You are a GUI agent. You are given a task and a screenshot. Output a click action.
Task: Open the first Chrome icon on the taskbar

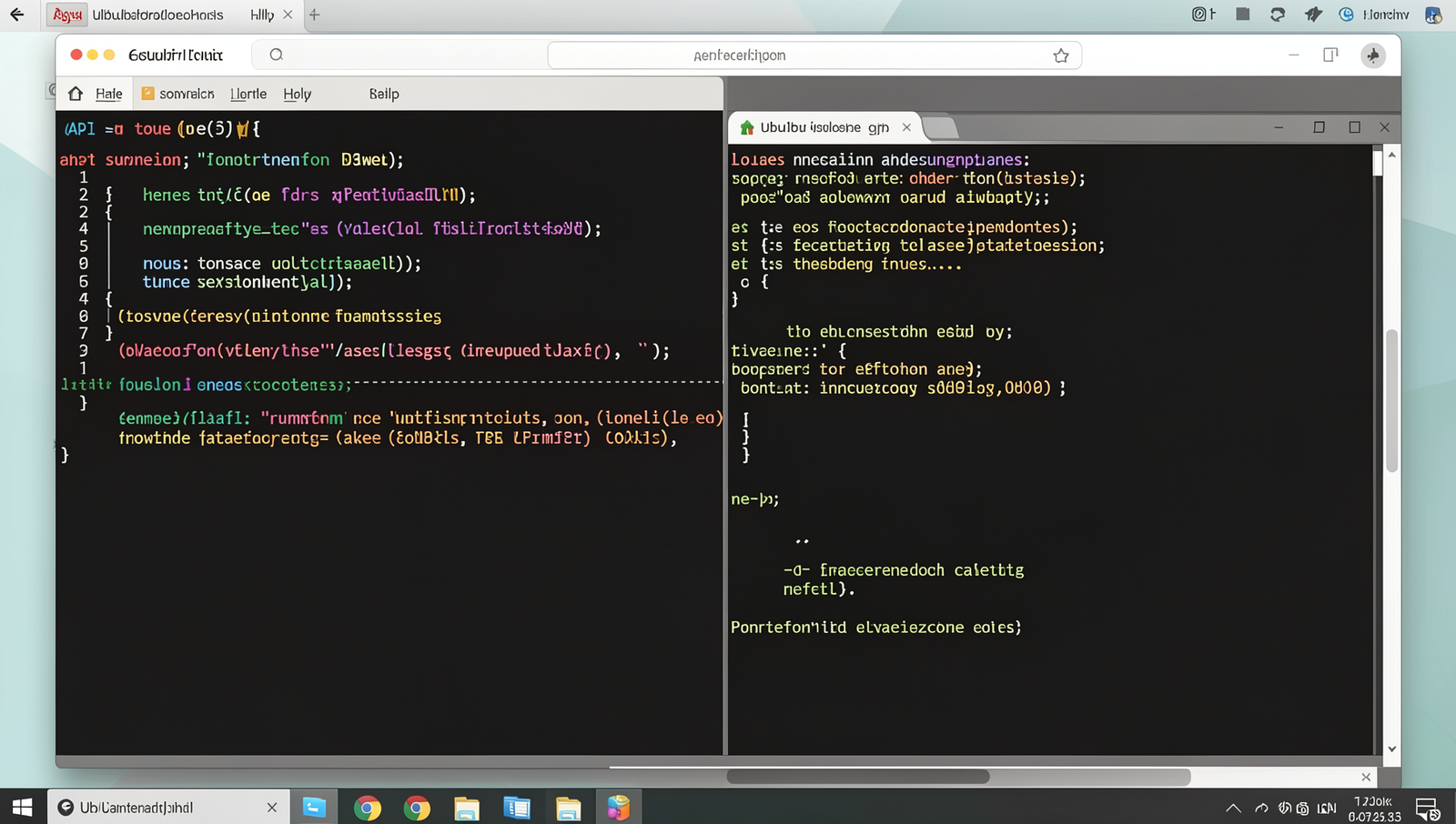click(368, 808)
